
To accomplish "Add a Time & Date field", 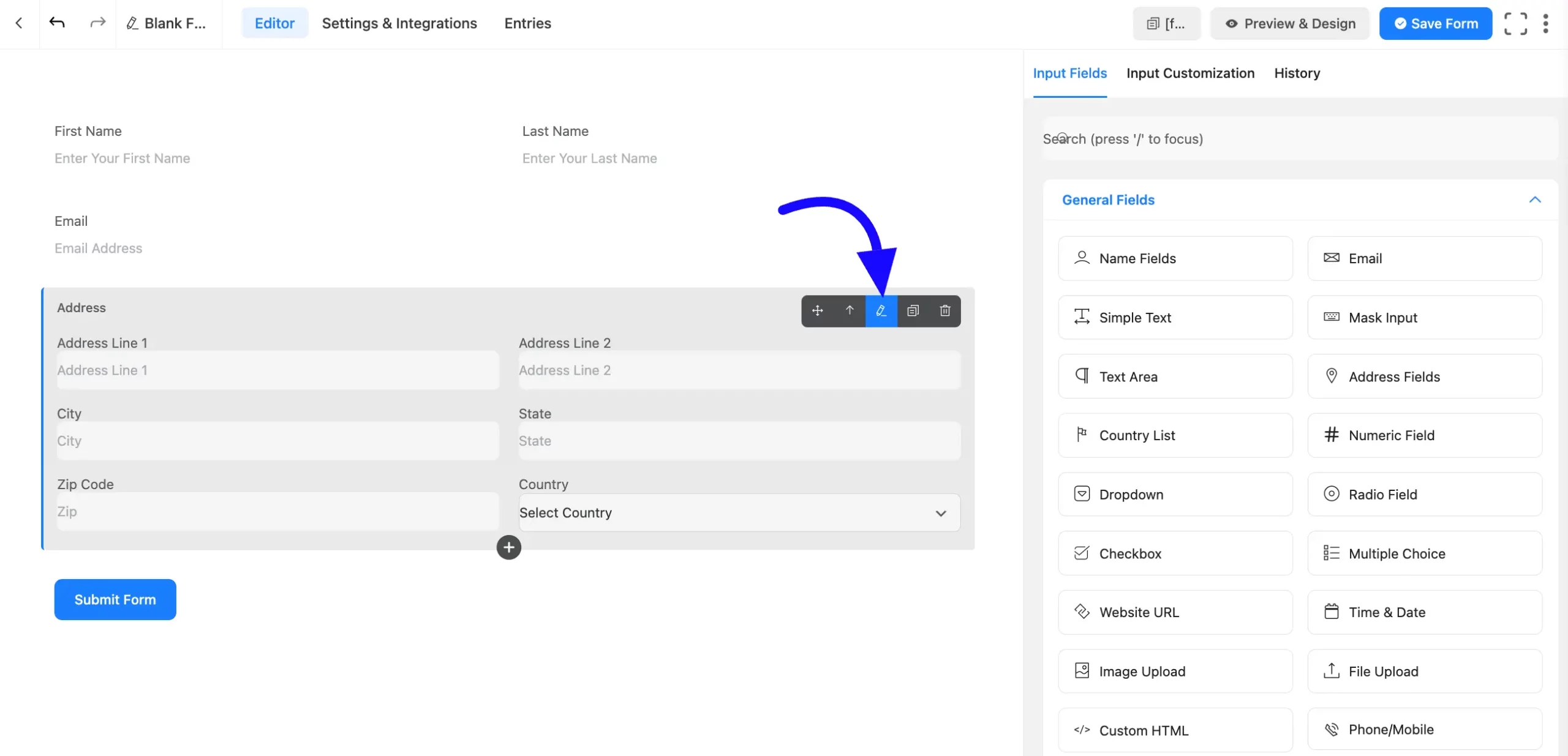I will tap(1425, 612).
